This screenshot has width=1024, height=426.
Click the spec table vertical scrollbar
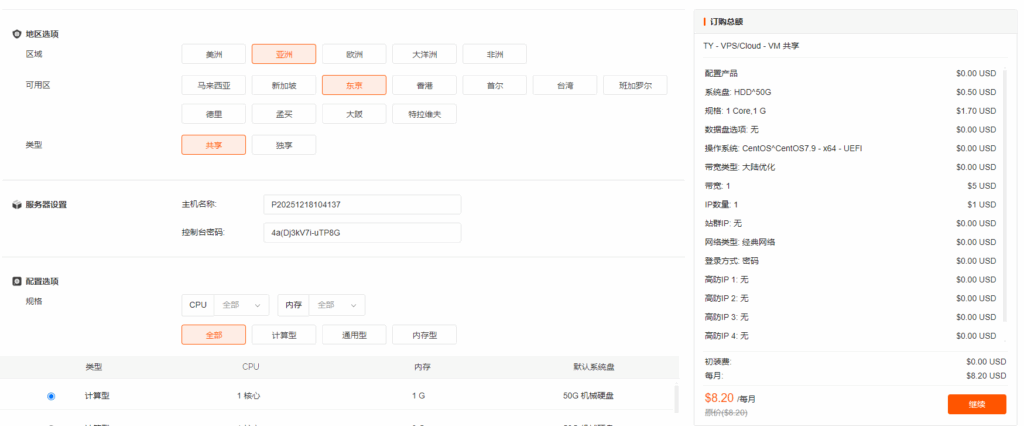coord(677,398)
